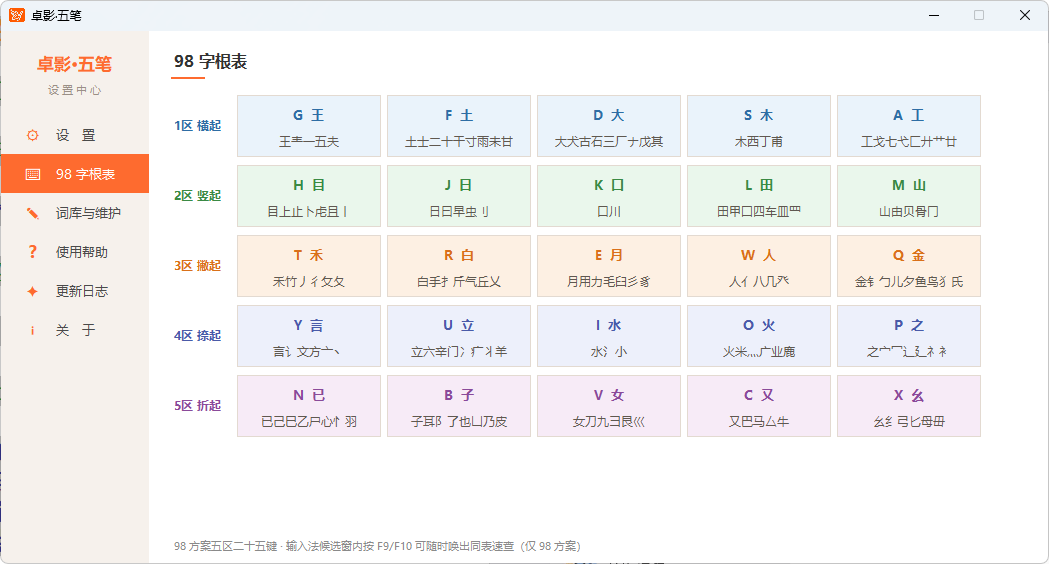Click the gear icon beside 设置

[x=32, y=135]
